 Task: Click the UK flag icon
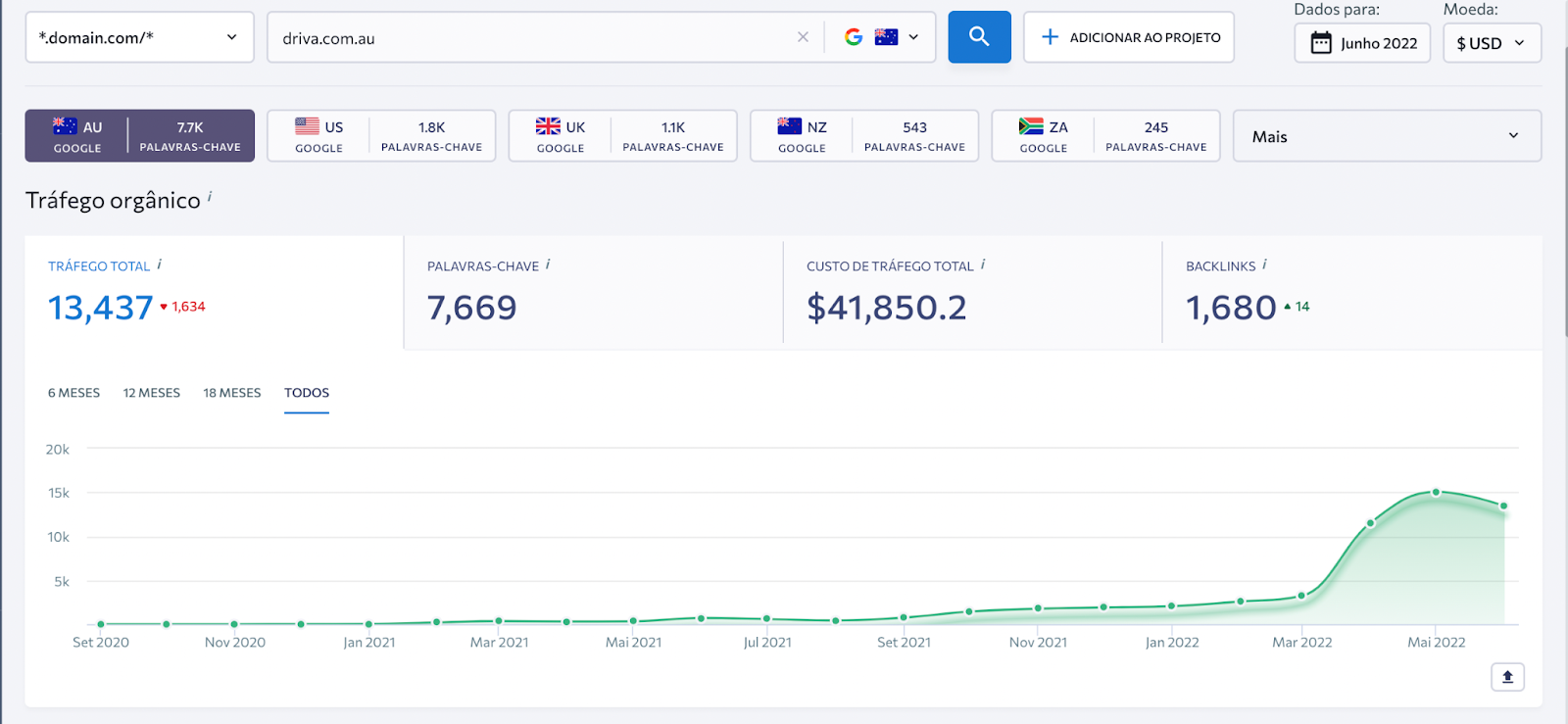coord(548,126)
